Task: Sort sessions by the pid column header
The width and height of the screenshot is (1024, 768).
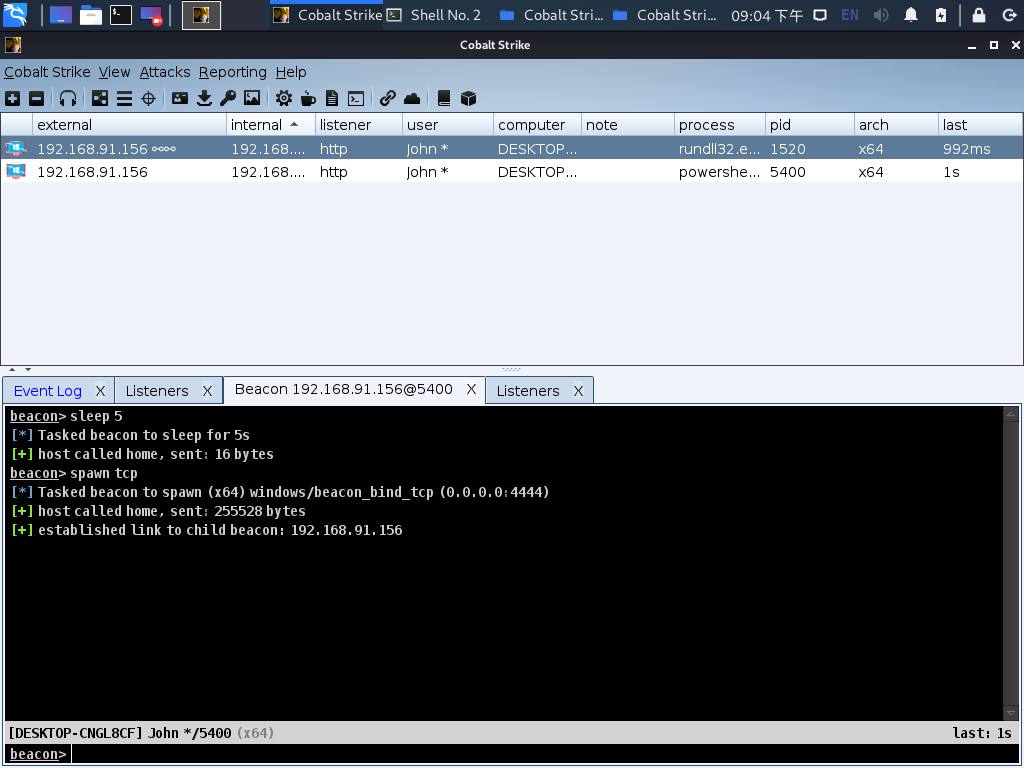Action: [780, 125]
